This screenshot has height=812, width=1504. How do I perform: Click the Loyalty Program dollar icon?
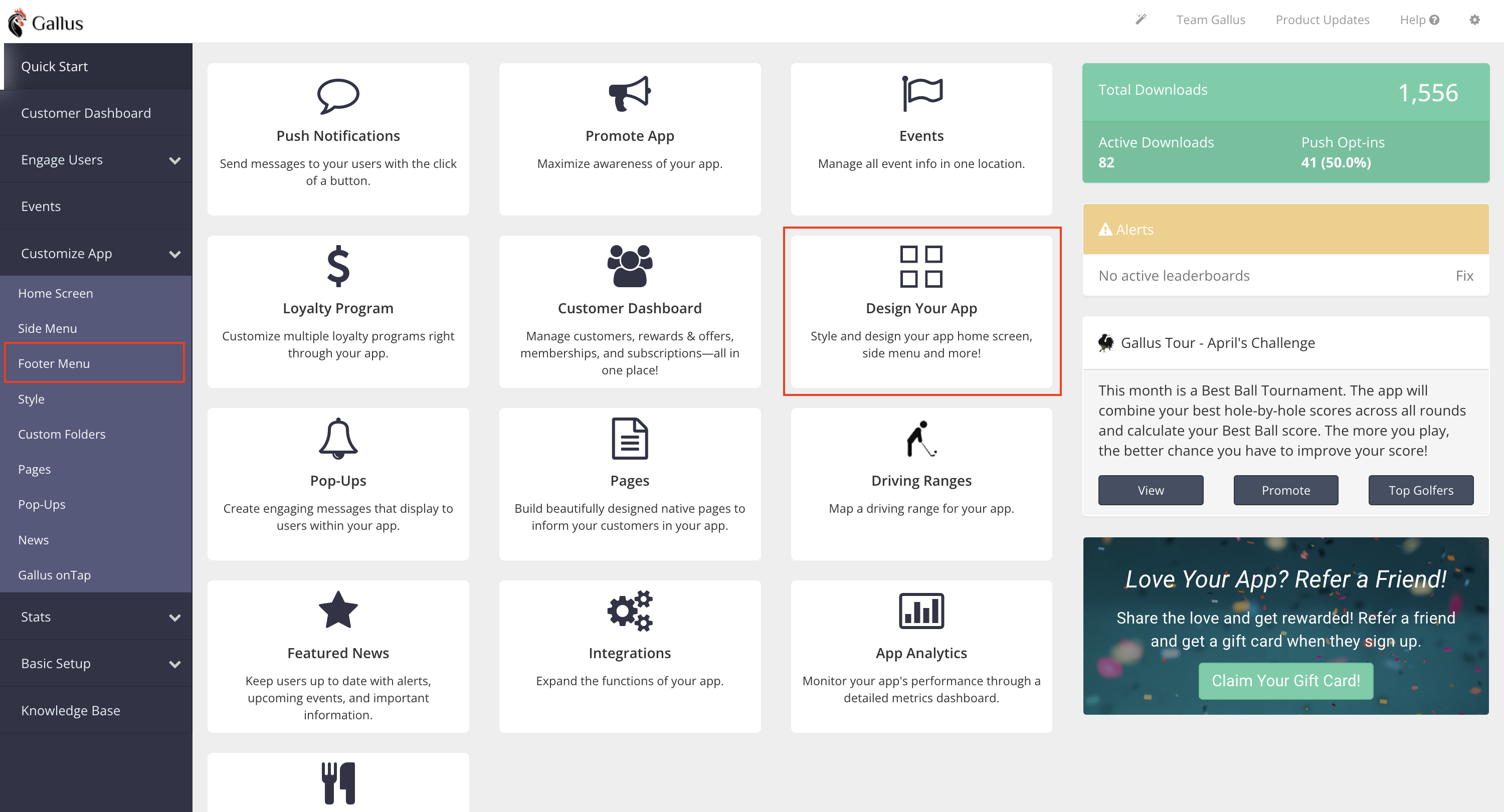[x=338, y=266]
